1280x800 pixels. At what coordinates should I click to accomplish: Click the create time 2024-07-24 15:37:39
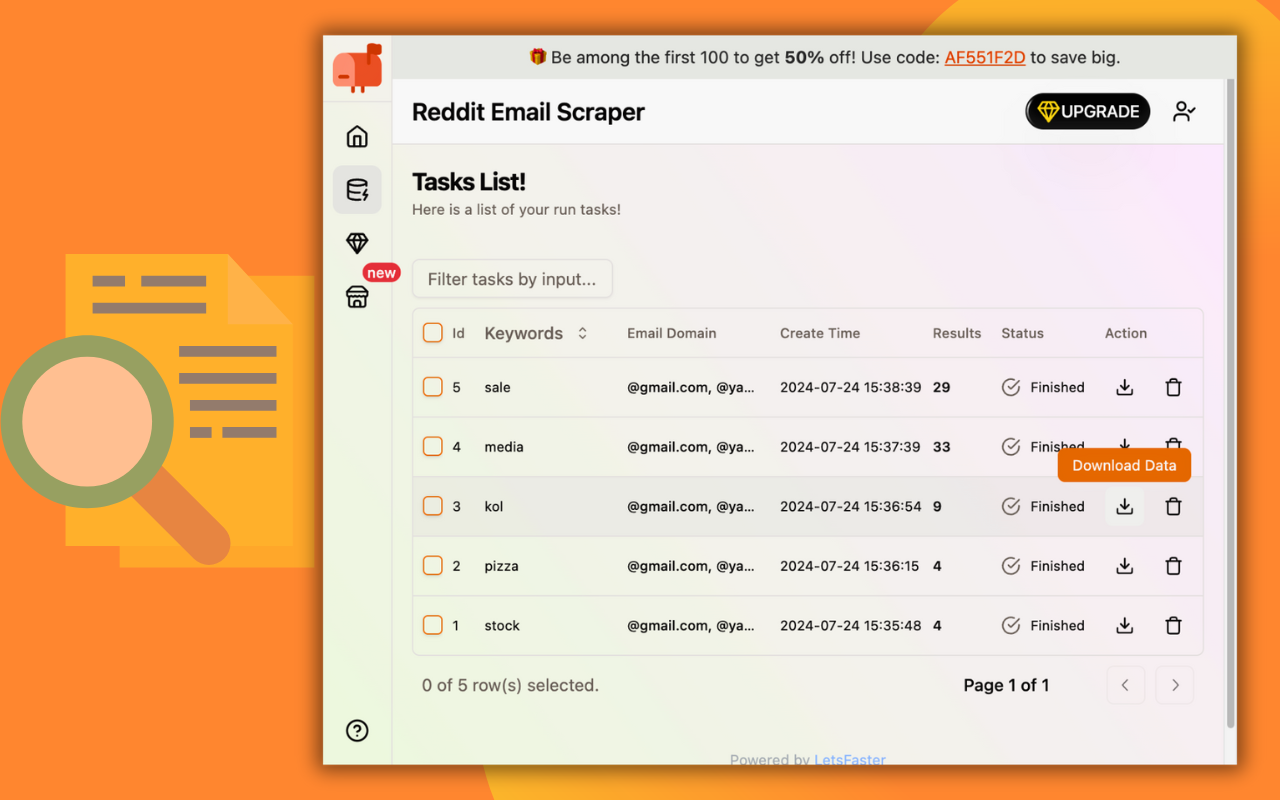pos(850,447)
